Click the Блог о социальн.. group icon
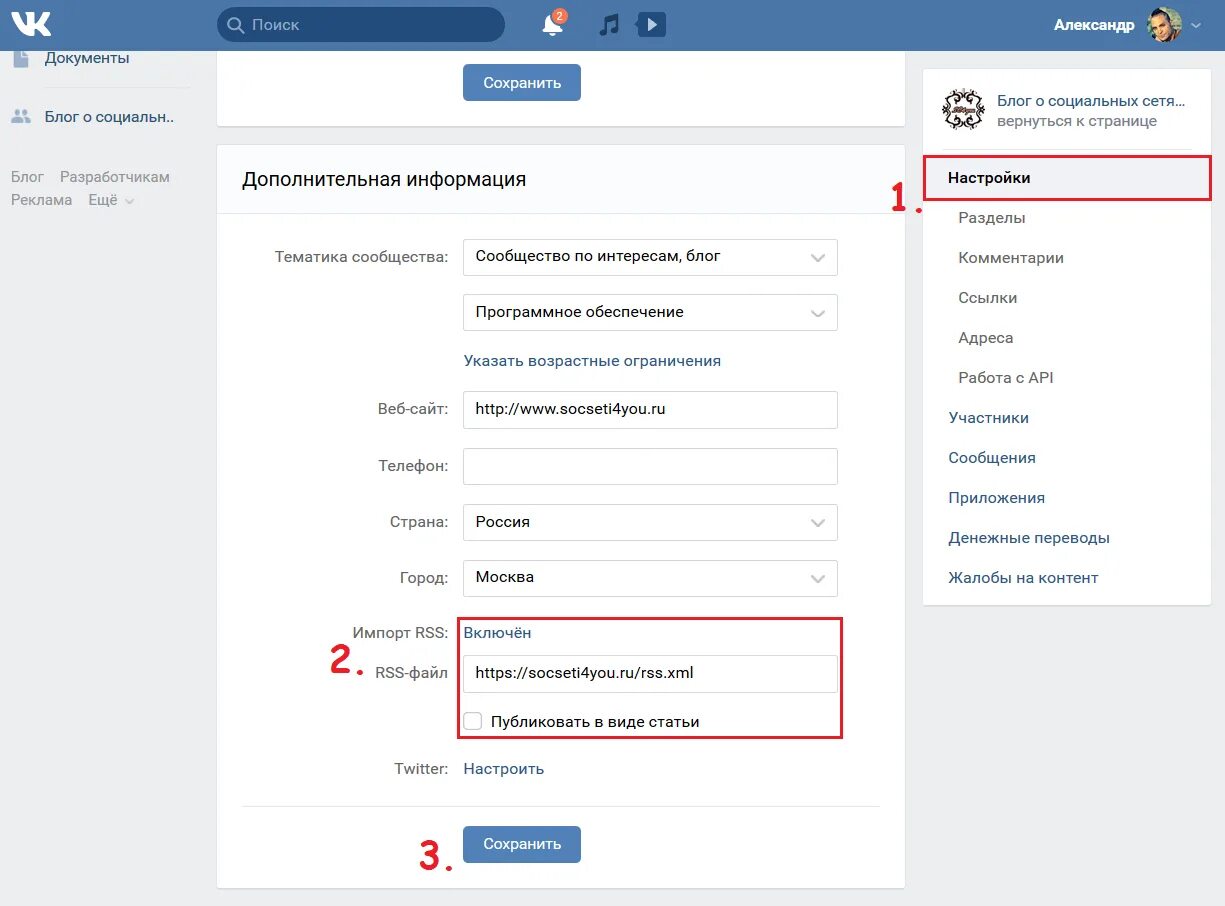This screenshot has width=1225, height=906. [x=21, y=116]
